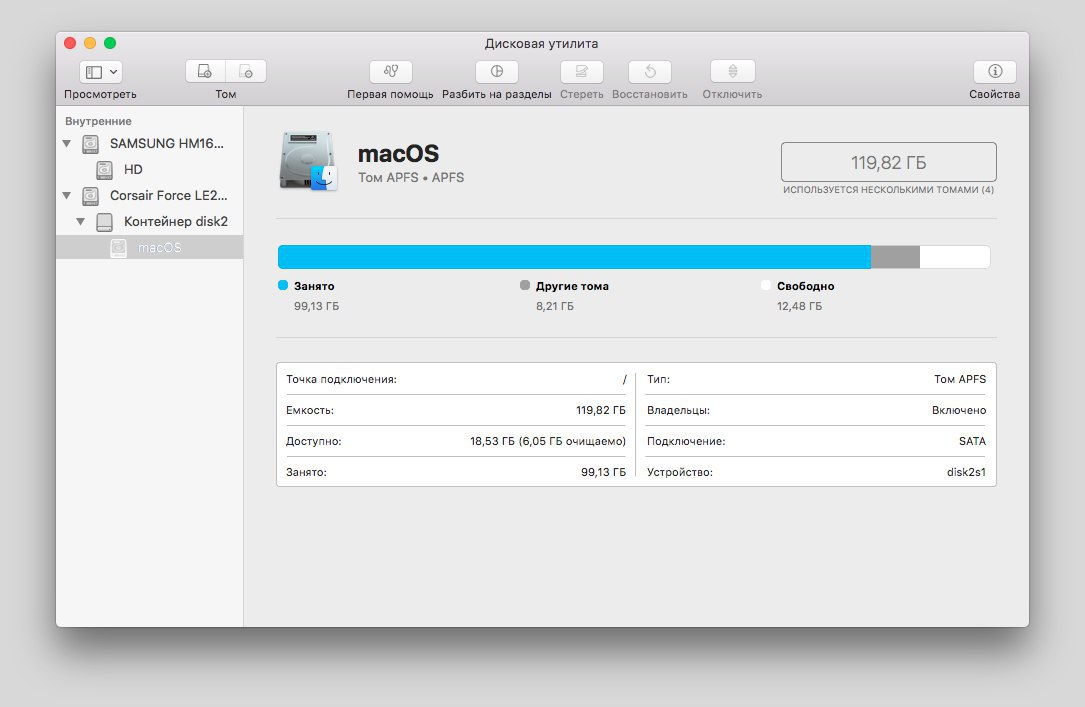Click the Точка подключения row

tap(456, 379)
